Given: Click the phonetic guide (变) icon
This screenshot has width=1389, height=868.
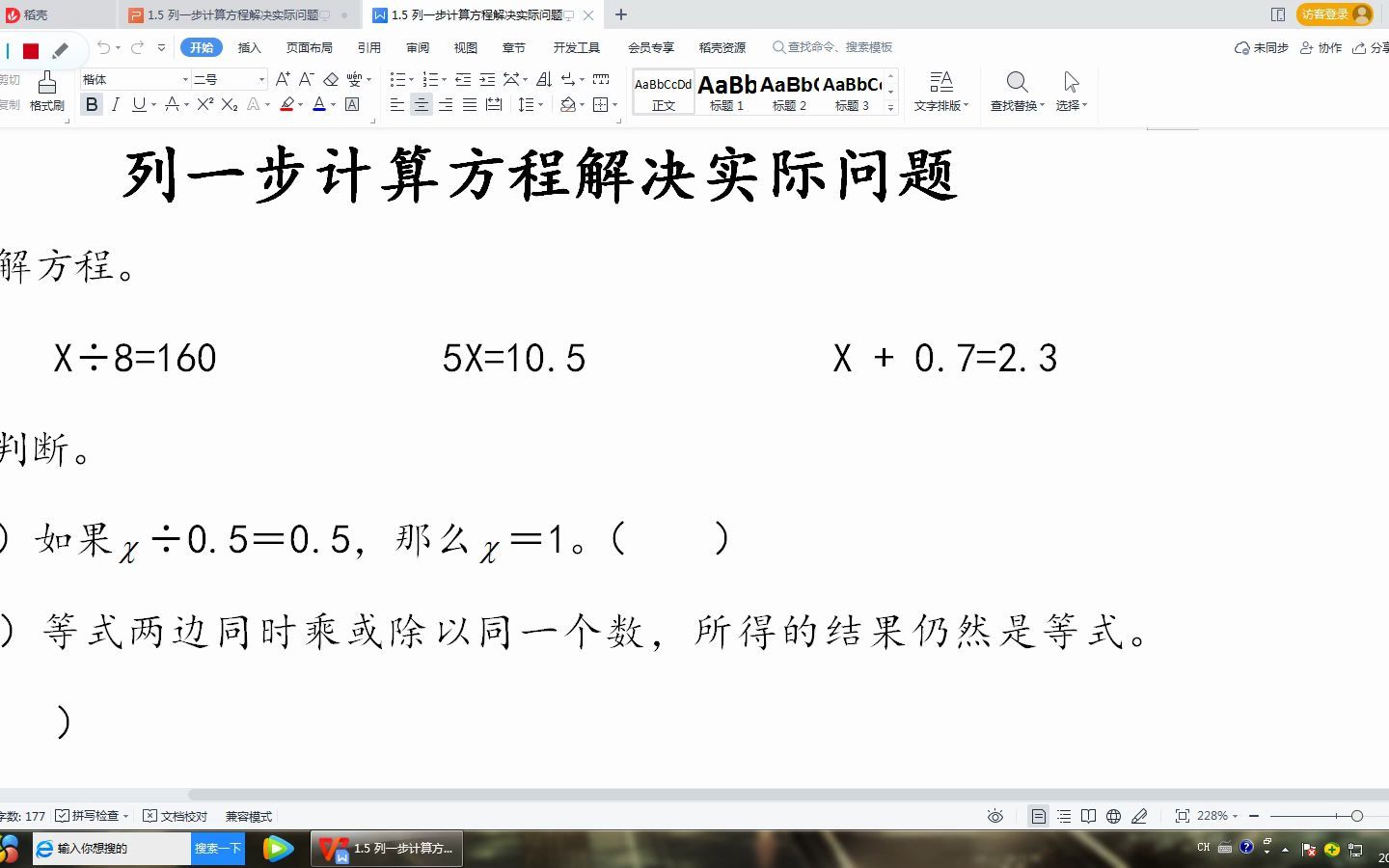Looking at the screenshot, I should click(x=354, y=79).
